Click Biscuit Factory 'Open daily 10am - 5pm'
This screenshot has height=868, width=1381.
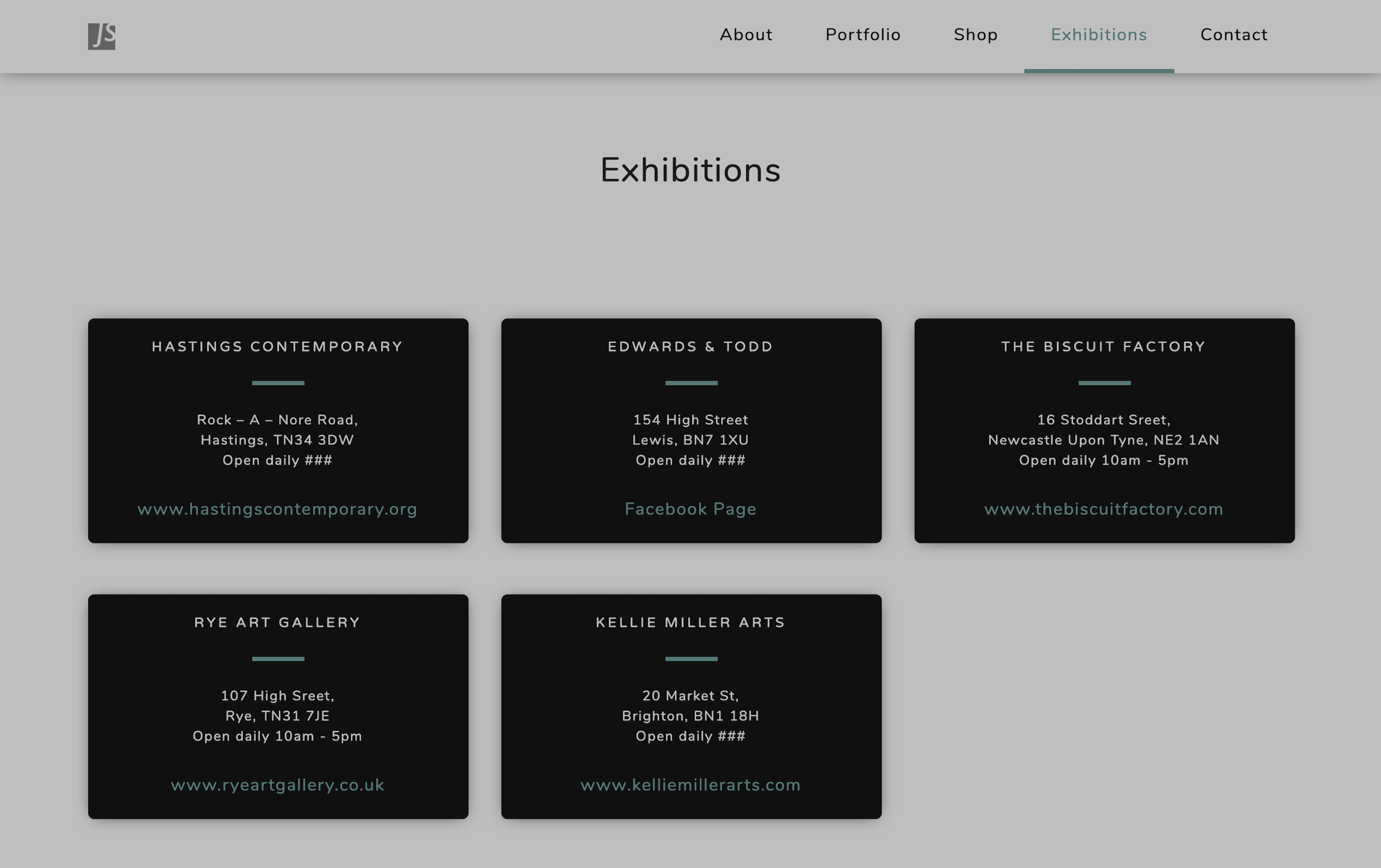tap(1104, 461)
